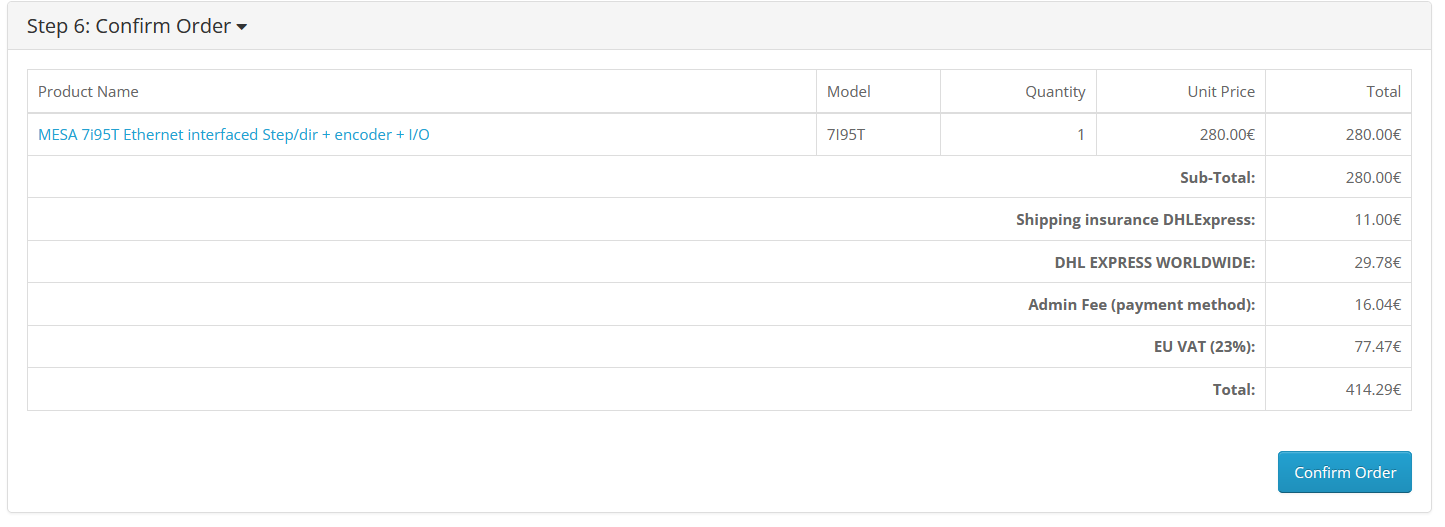
Task: Click the Model column header
Action: point(849,91)
